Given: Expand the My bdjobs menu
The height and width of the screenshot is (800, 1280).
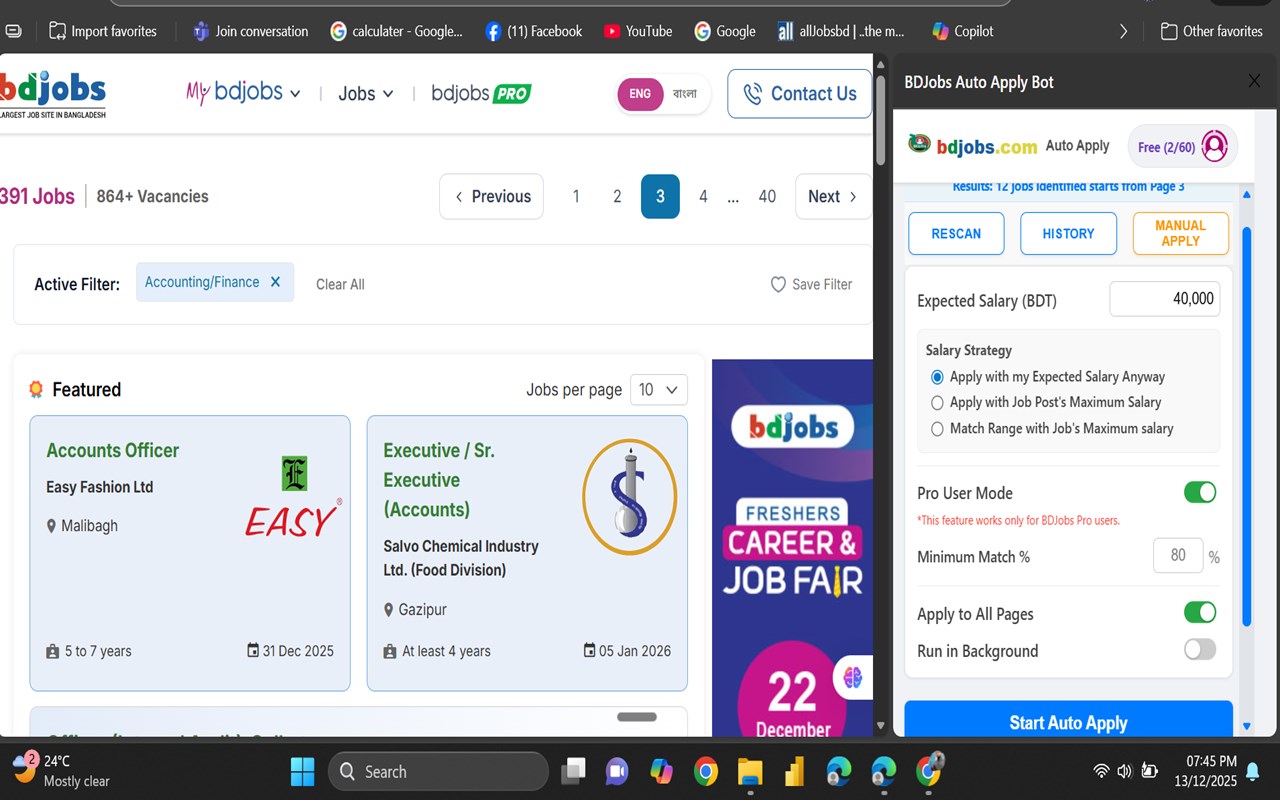Looking at the screenshot, I should (x=243, y=93).
